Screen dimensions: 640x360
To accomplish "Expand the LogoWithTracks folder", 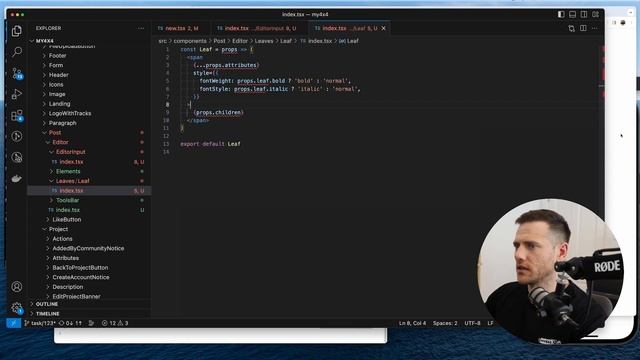I will (89, 113).
